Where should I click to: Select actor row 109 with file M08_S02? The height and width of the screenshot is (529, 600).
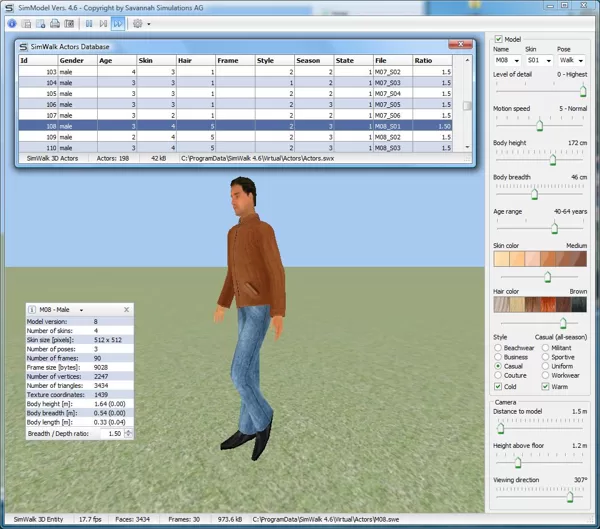[236, 137]
